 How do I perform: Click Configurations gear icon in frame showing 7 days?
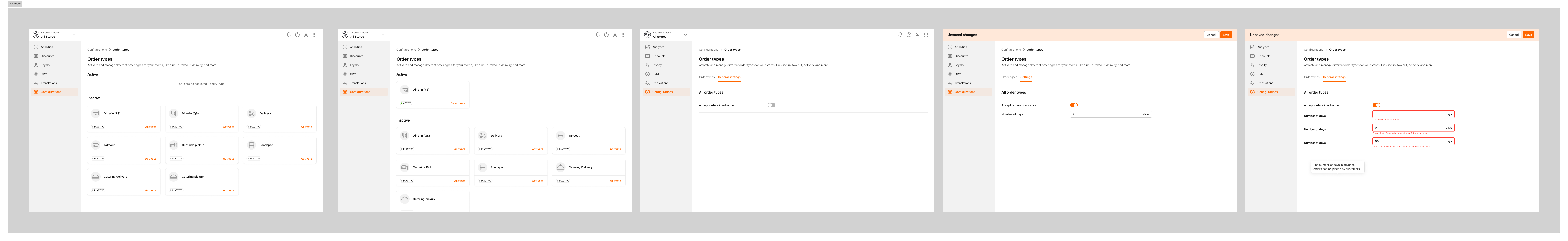(x=950, y=92)
